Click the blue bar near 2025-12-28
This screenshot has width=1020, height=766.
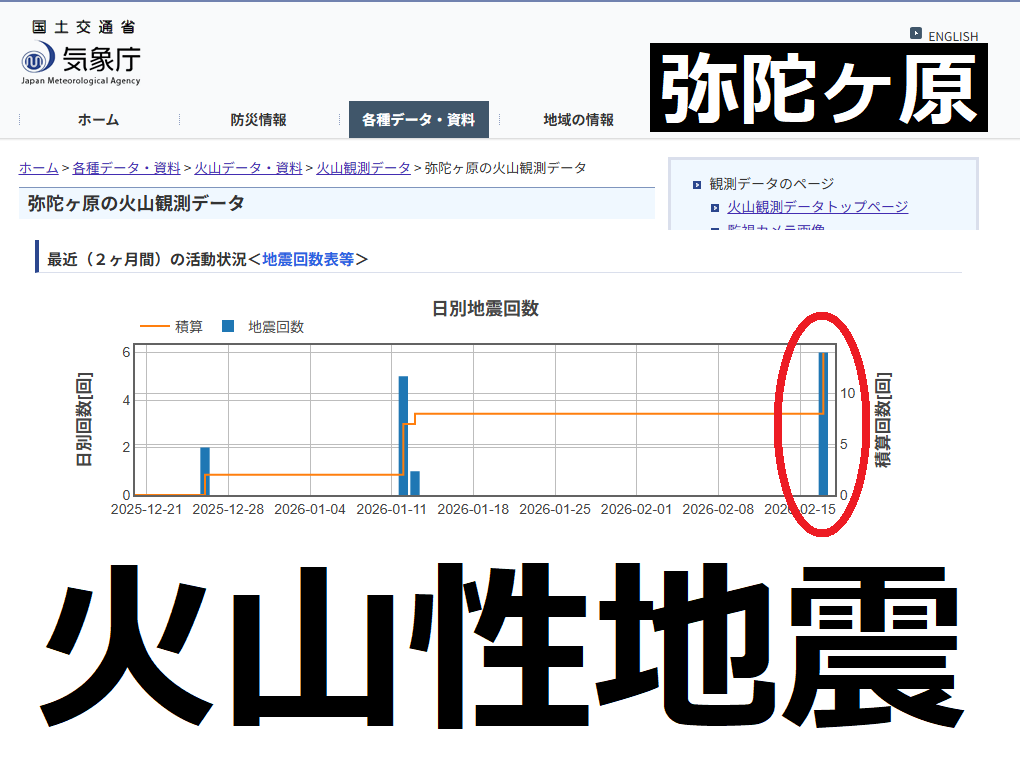coord(205,471)
